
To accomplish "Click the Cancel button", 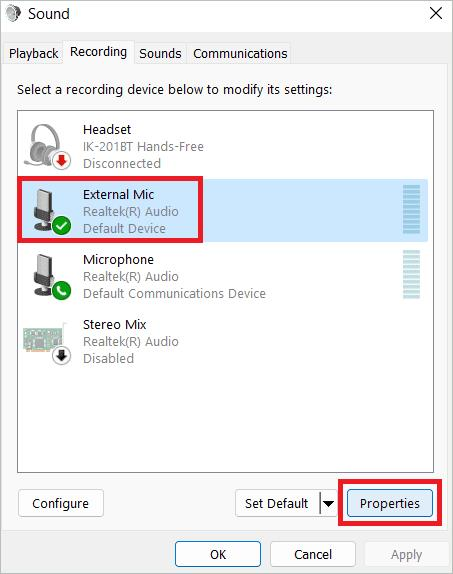I will tap(313, 554).
